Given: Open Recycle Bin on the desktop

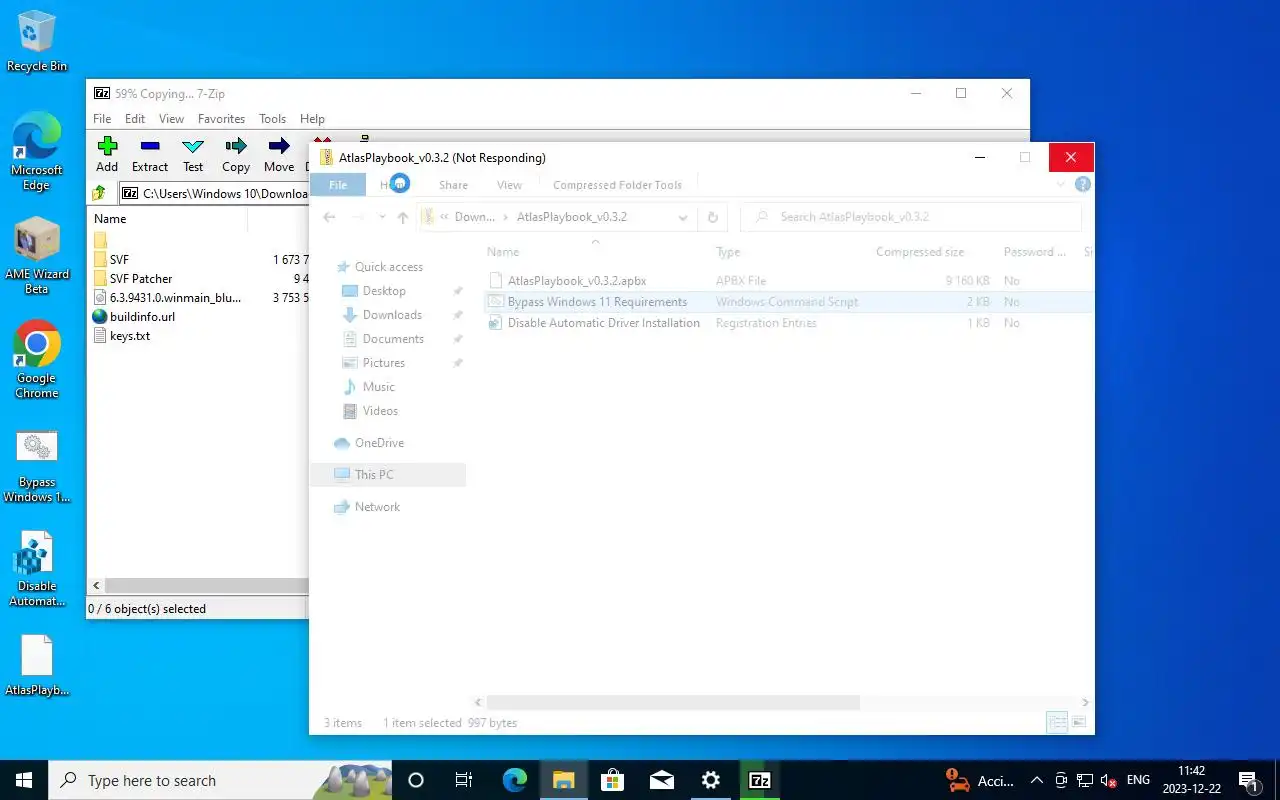Looking at the screenshot, I should tap(37, 42).
